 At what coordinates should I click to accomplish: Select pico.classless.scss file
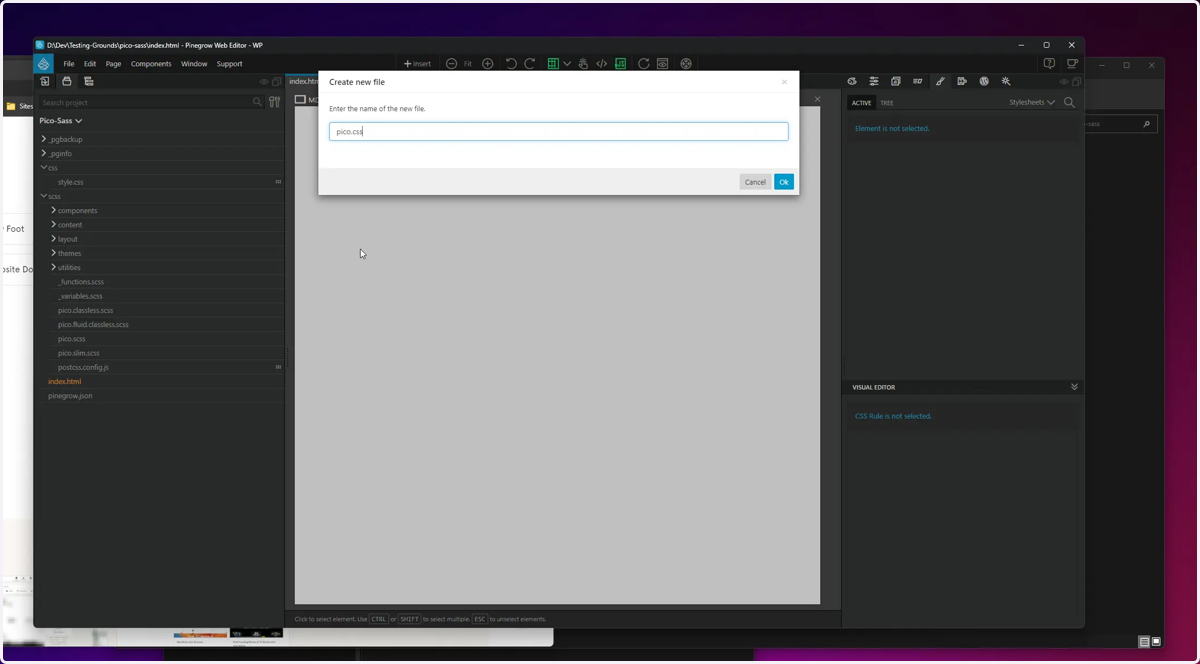click(85, 310)
